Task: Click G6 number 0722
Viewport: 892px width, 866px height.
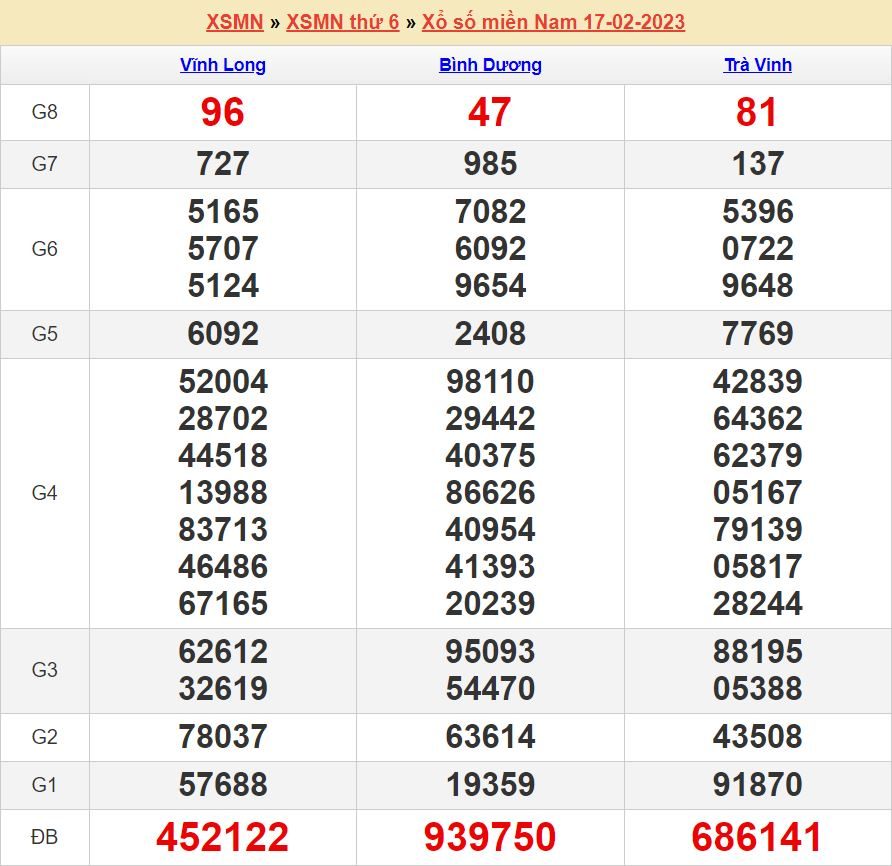Action: point(758,249)
